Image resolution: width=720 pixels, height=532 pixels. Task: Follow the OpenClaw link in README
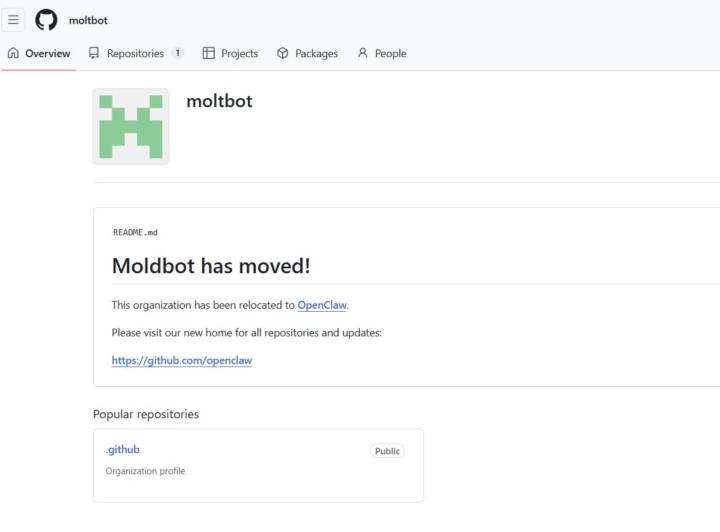click(x=321, y=305)
